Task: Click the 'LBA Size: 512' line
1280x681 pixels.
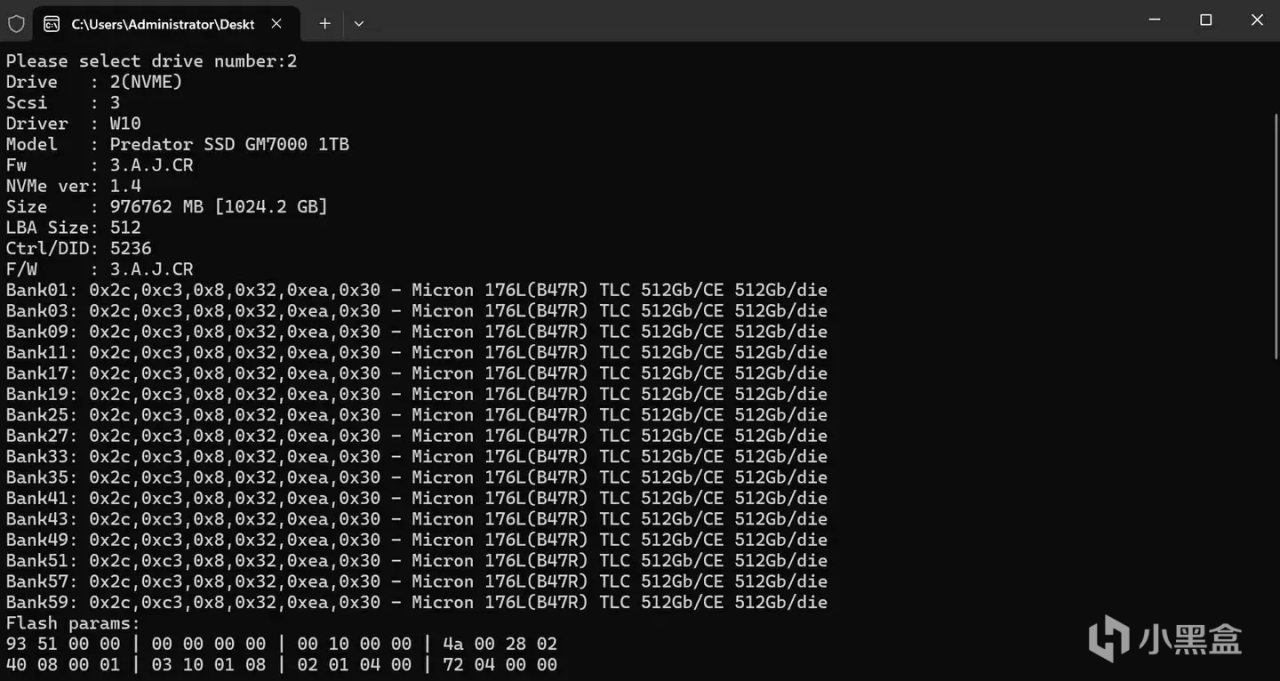Action: [x=73, y=228]
